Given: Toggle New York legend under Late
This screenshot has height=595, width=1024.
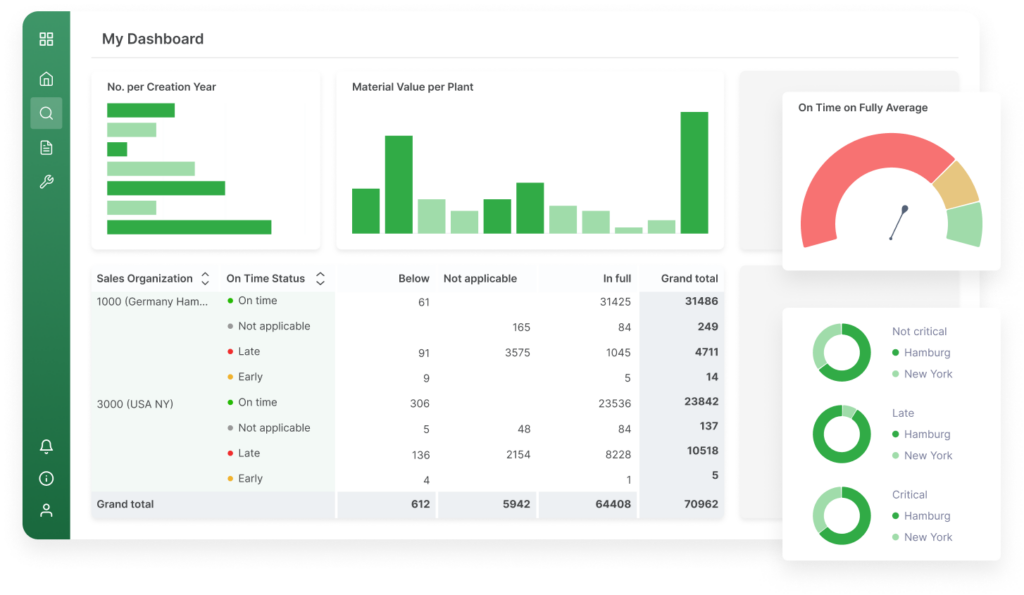Looking at the screenshot, I should (926, 456).
